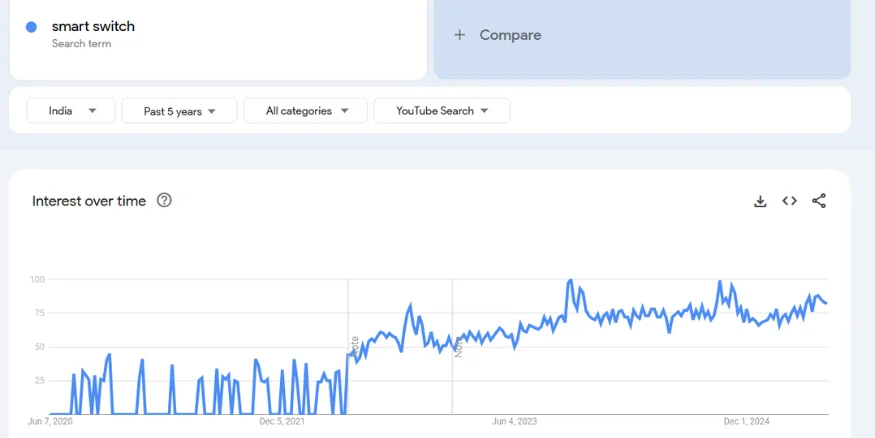Share the Interest over time chart
The image size is (875, 438).
819,201
